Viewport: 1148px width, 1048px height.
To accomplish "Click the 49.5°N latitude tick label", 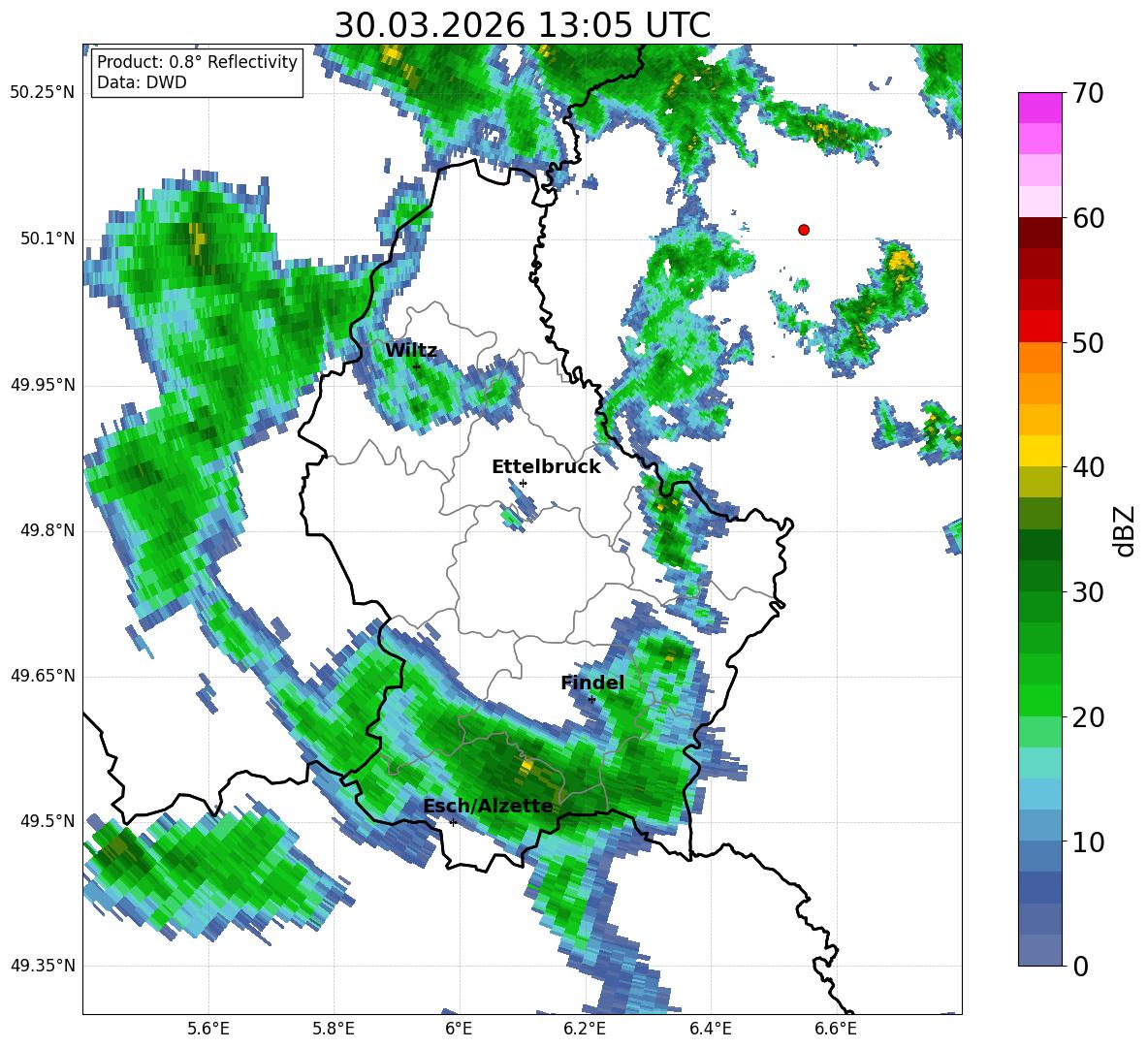I will pyautogui.click(x=47, y=821).
